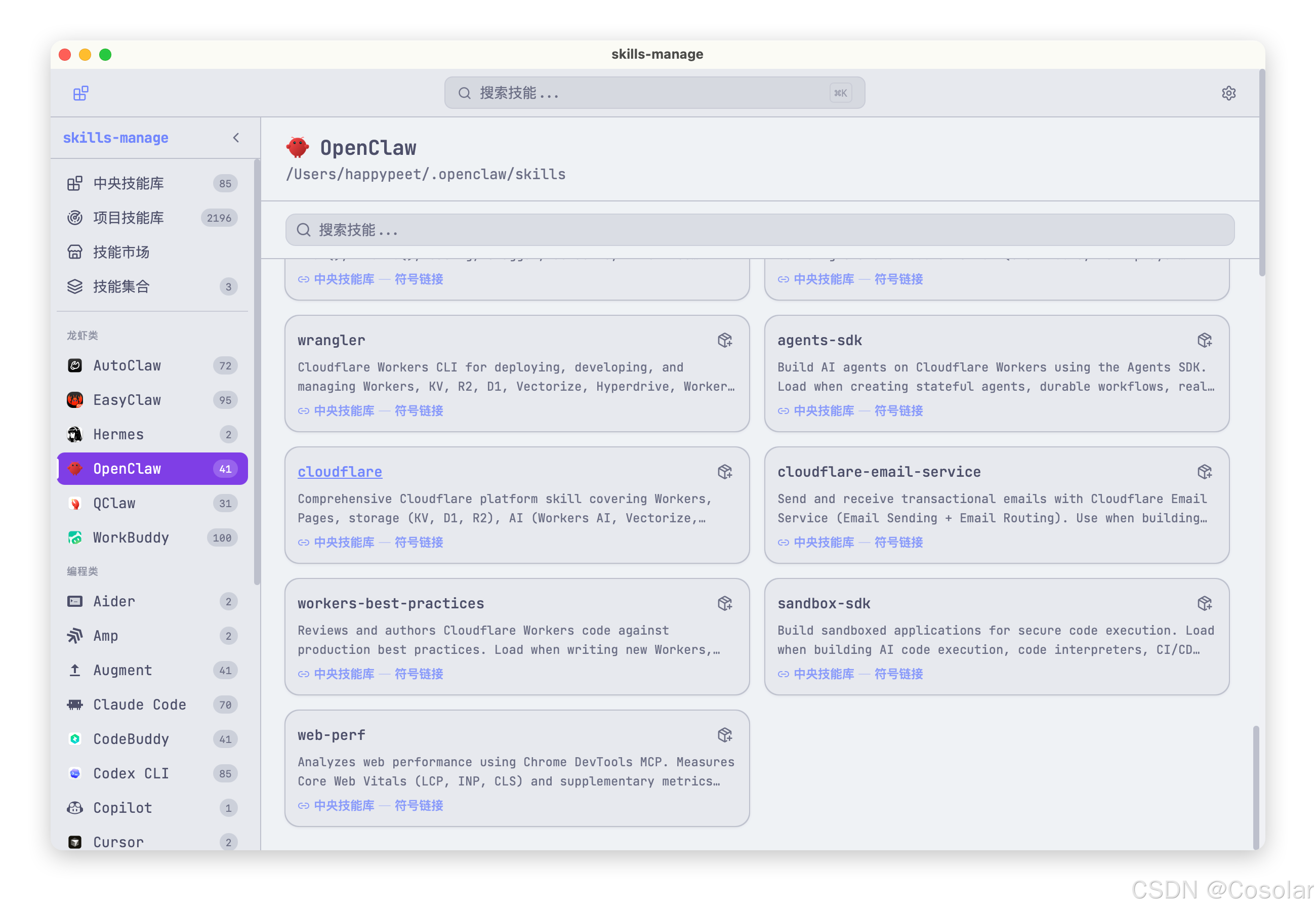This screenshot has width=1316, height=911.
Task: Open 中央技能库 in sidebar
Action: coord(152,183)
